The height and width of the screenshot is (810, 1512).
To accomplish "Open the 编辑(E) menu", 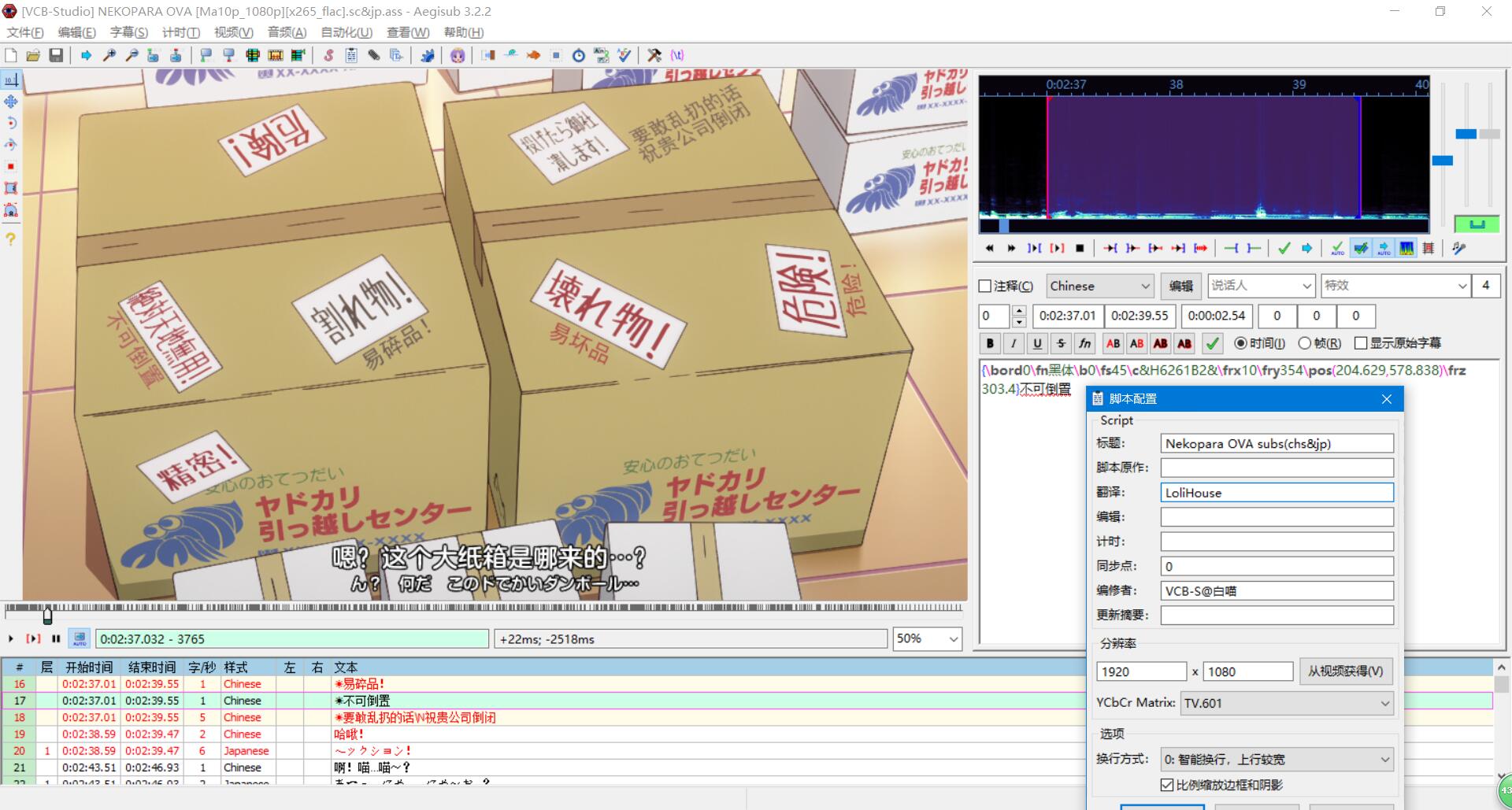I will point(76,32).
